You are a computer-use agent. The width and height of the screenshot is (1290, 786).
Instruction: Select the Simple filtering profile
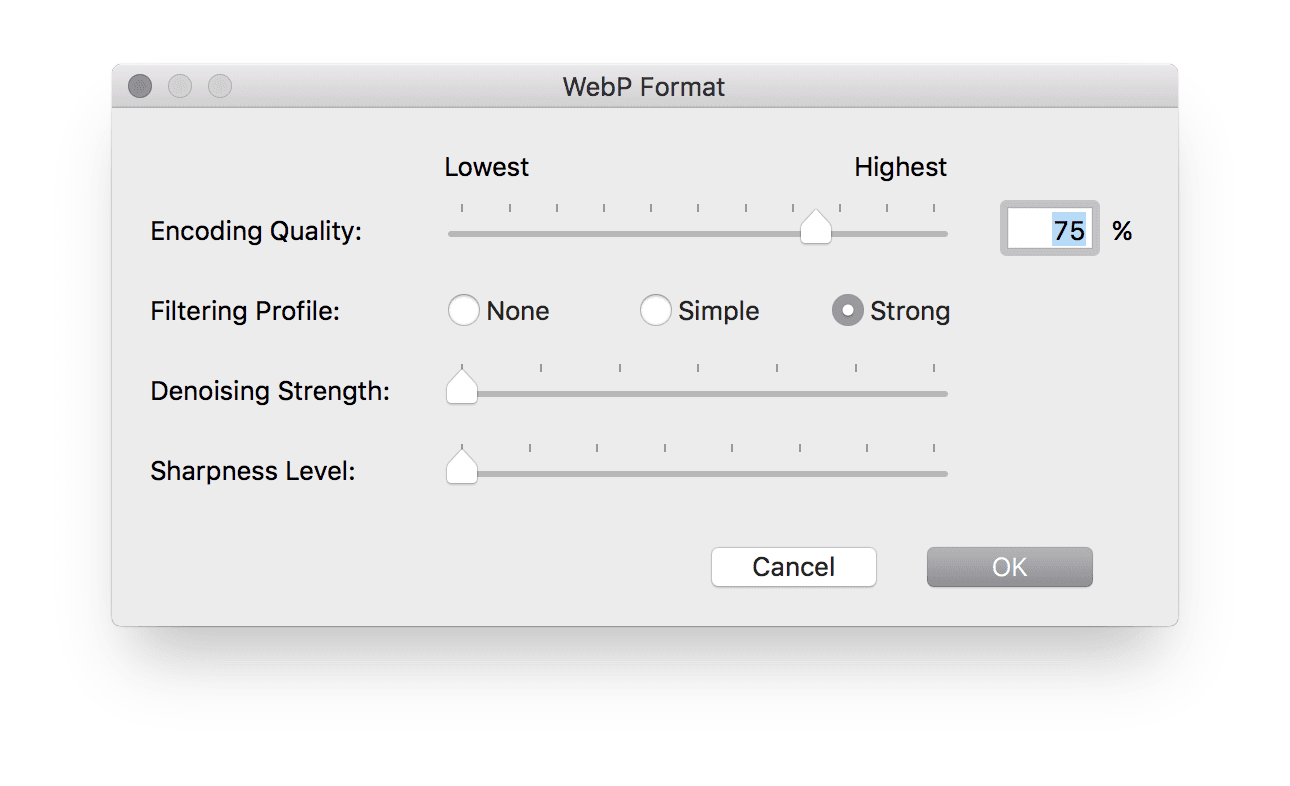[x=656, y=311]
